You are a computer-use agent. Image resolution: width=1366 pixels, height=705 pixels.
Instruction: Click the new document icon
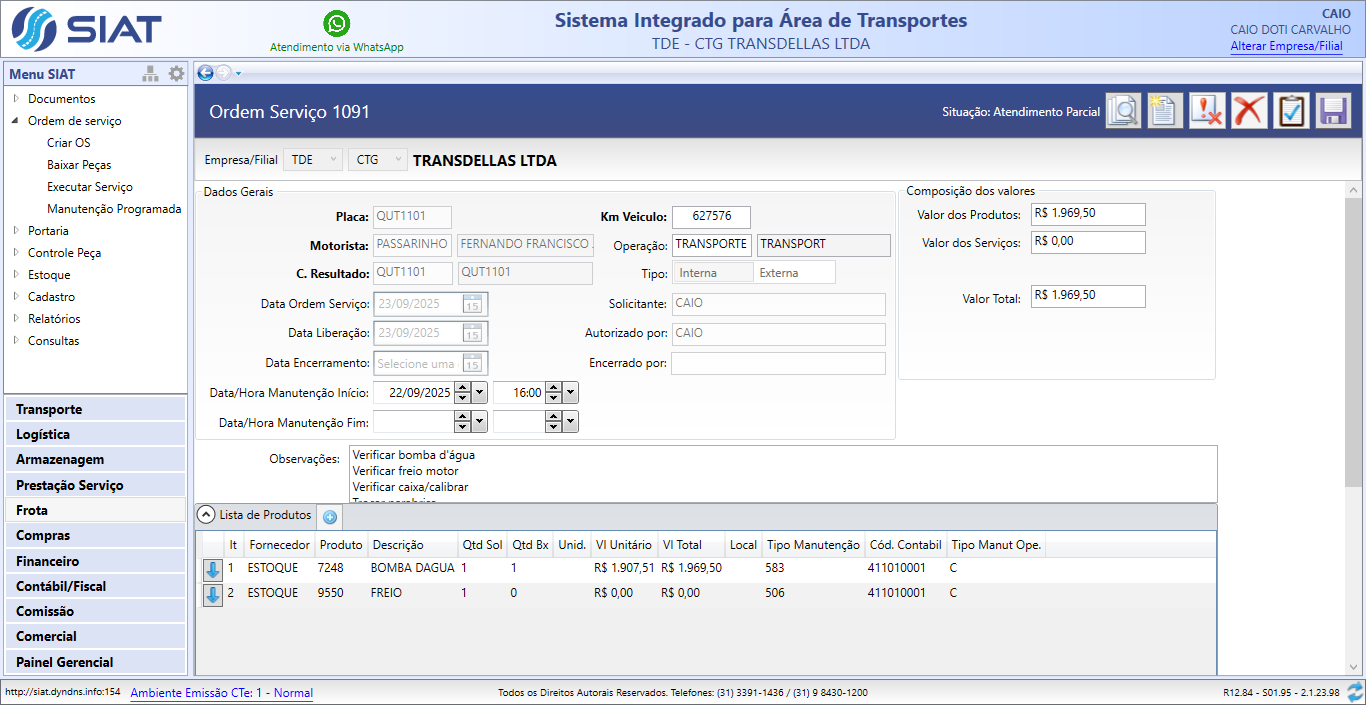point(1165,111)
